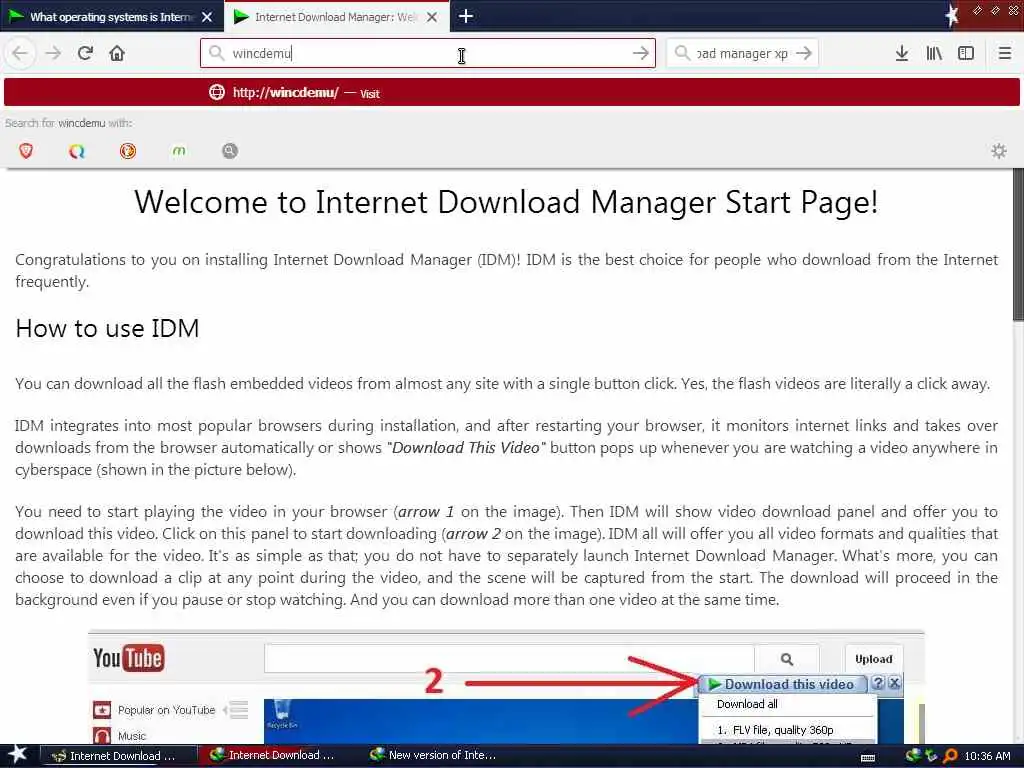The image size is (1024, 768).
Task: Search wincdemu with the multicolor Q engine
Action: (77, 151)
